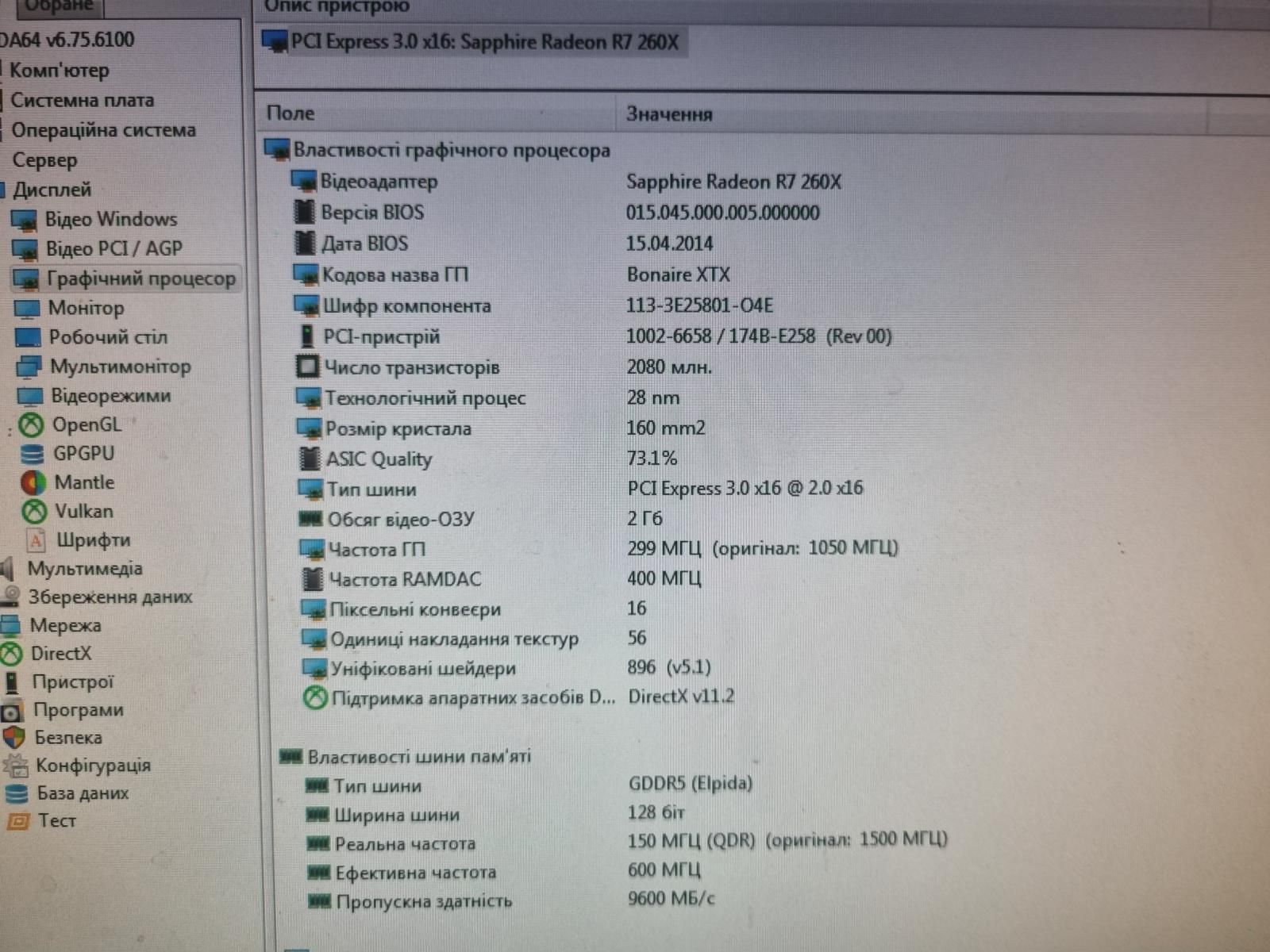
Task: Open the GPGPU section
Action: pyautogui.click(x=83, y=454)
